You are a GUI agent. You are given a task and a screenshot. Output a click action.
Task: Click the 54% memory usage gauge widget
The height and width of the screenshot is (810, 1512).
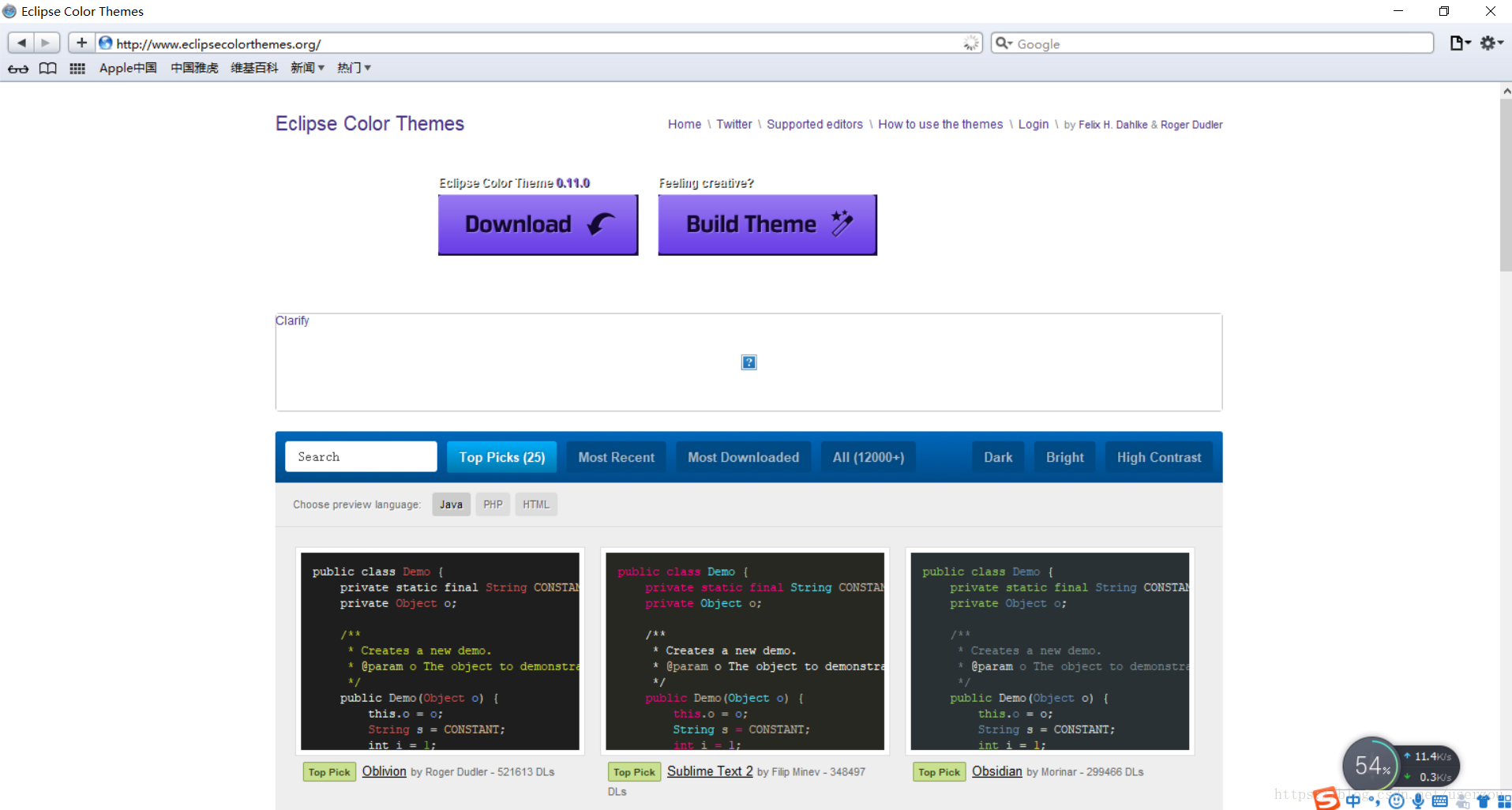coord(1371,765)
